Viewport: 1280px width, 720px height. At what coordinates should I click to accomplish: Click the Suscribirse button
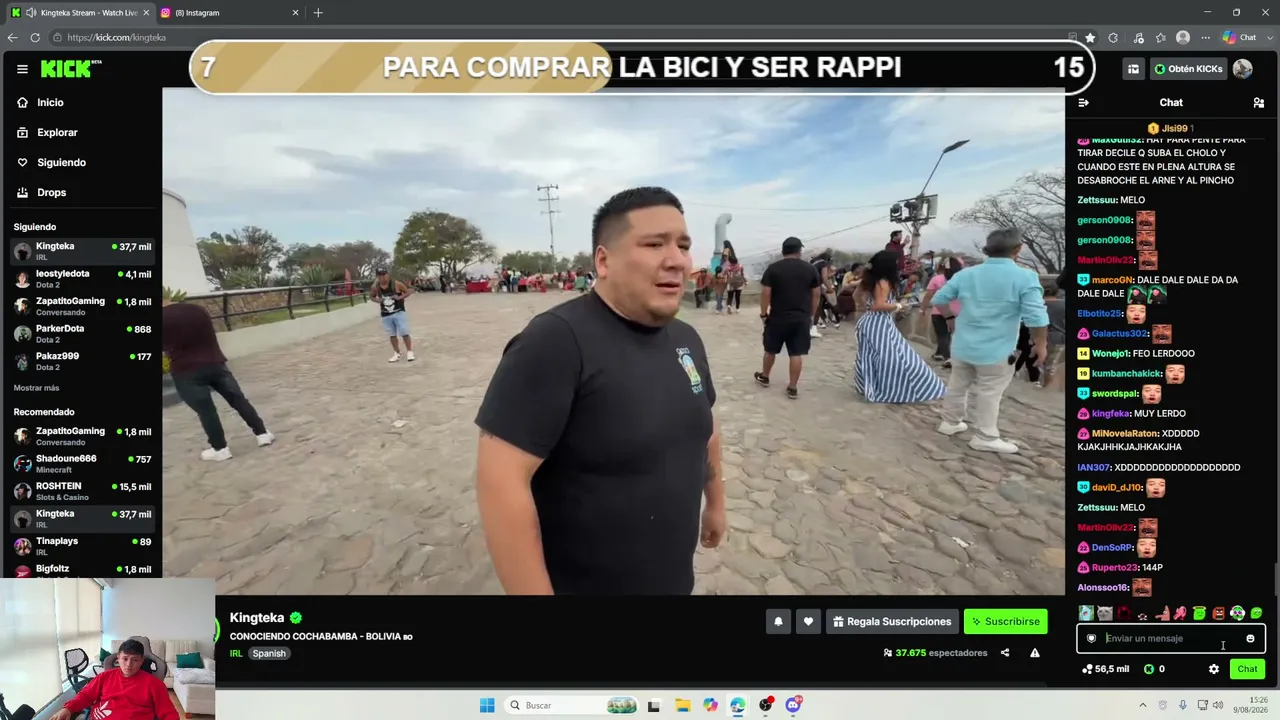click(x=1005, y=621)
